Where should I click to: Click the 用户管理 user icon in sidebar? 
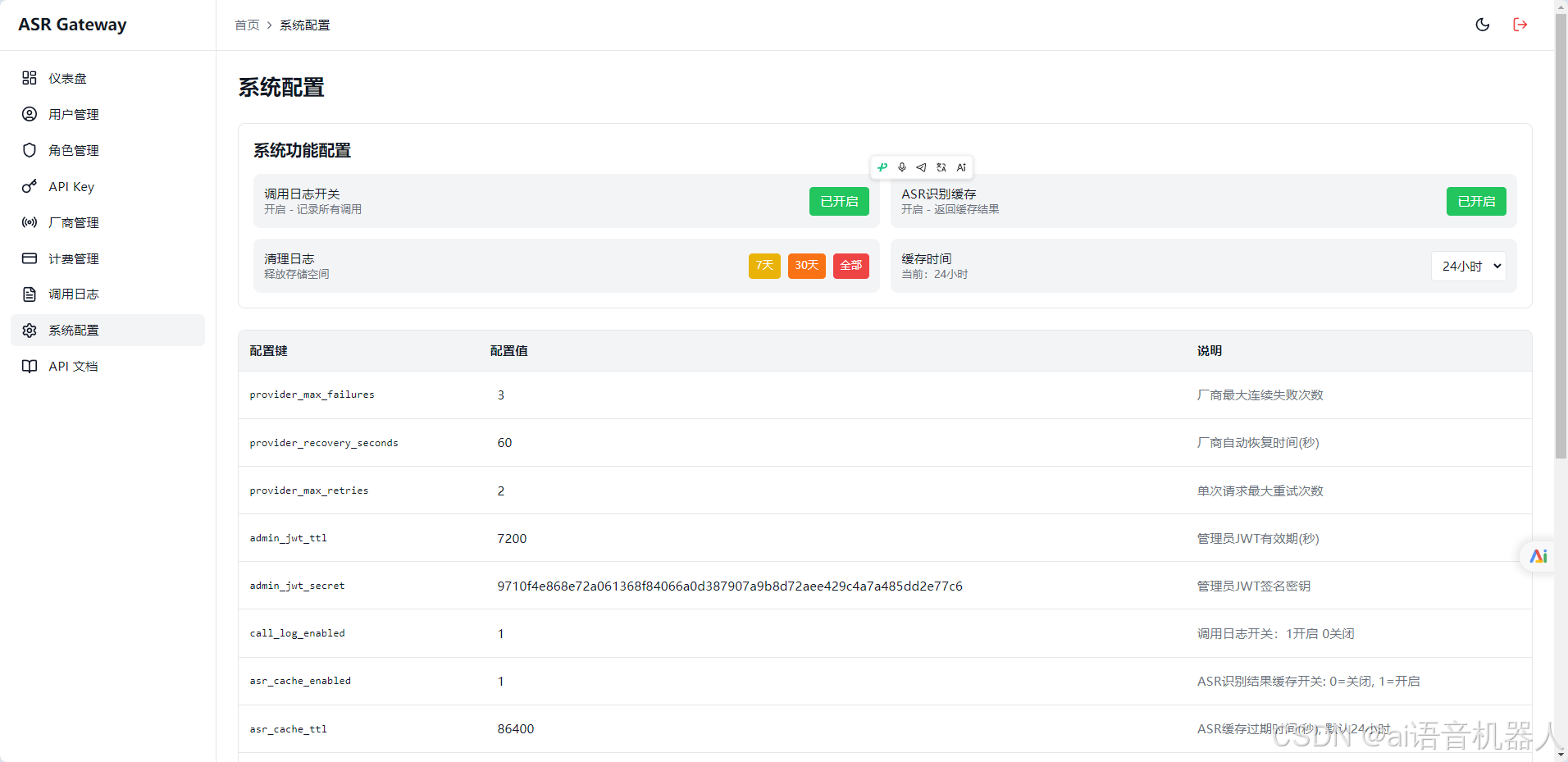click(30, 114)
